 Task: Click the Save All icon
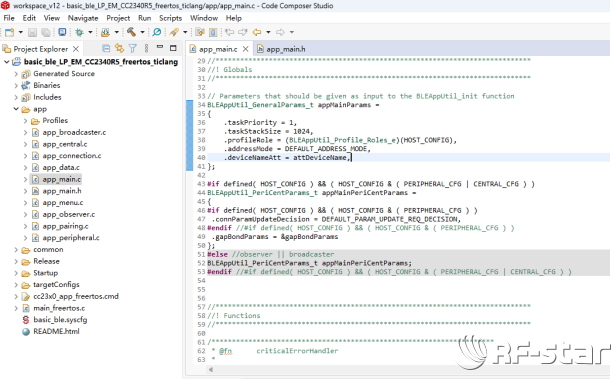[x=46, y=32]
